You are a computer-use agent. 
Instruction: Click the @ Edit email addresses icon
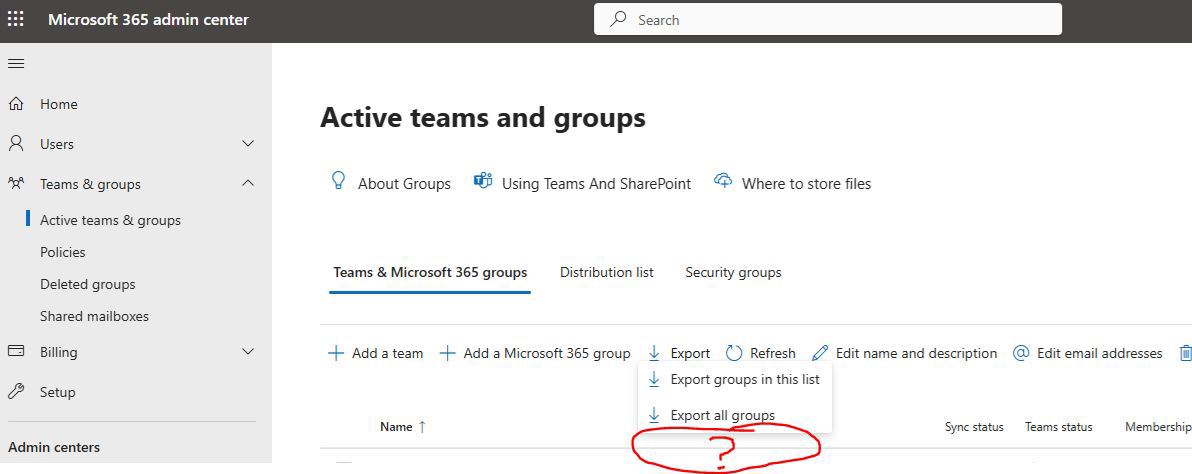pos(1022,353)
